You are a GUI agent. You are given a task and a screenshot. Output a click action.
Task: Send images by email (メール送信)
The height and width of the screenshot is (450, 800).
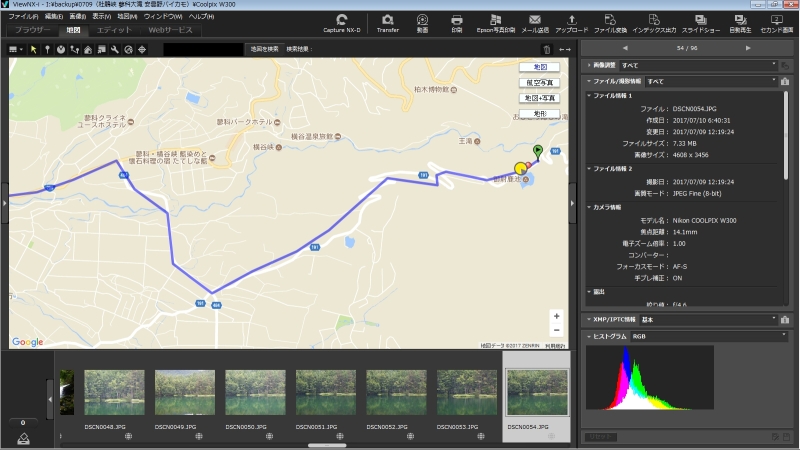point(535,23)
